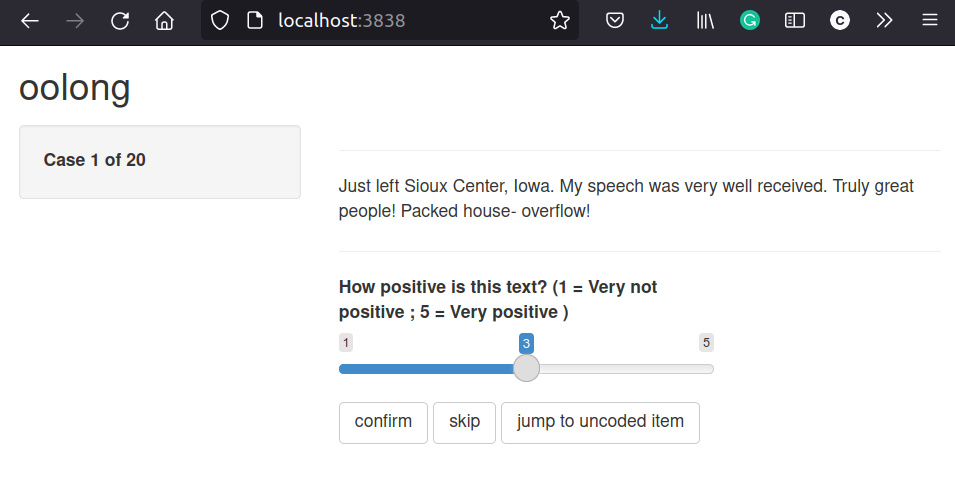955x498 pixels.
Task: Bookmark this page with the star icon
Action: click(560, 21)
